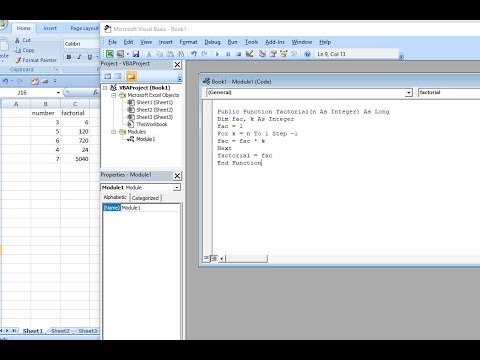The height and width of the screenshot is (360, 480).
Task: Open Excel Name Box dropdown showing J16
Action: point(58,92)
